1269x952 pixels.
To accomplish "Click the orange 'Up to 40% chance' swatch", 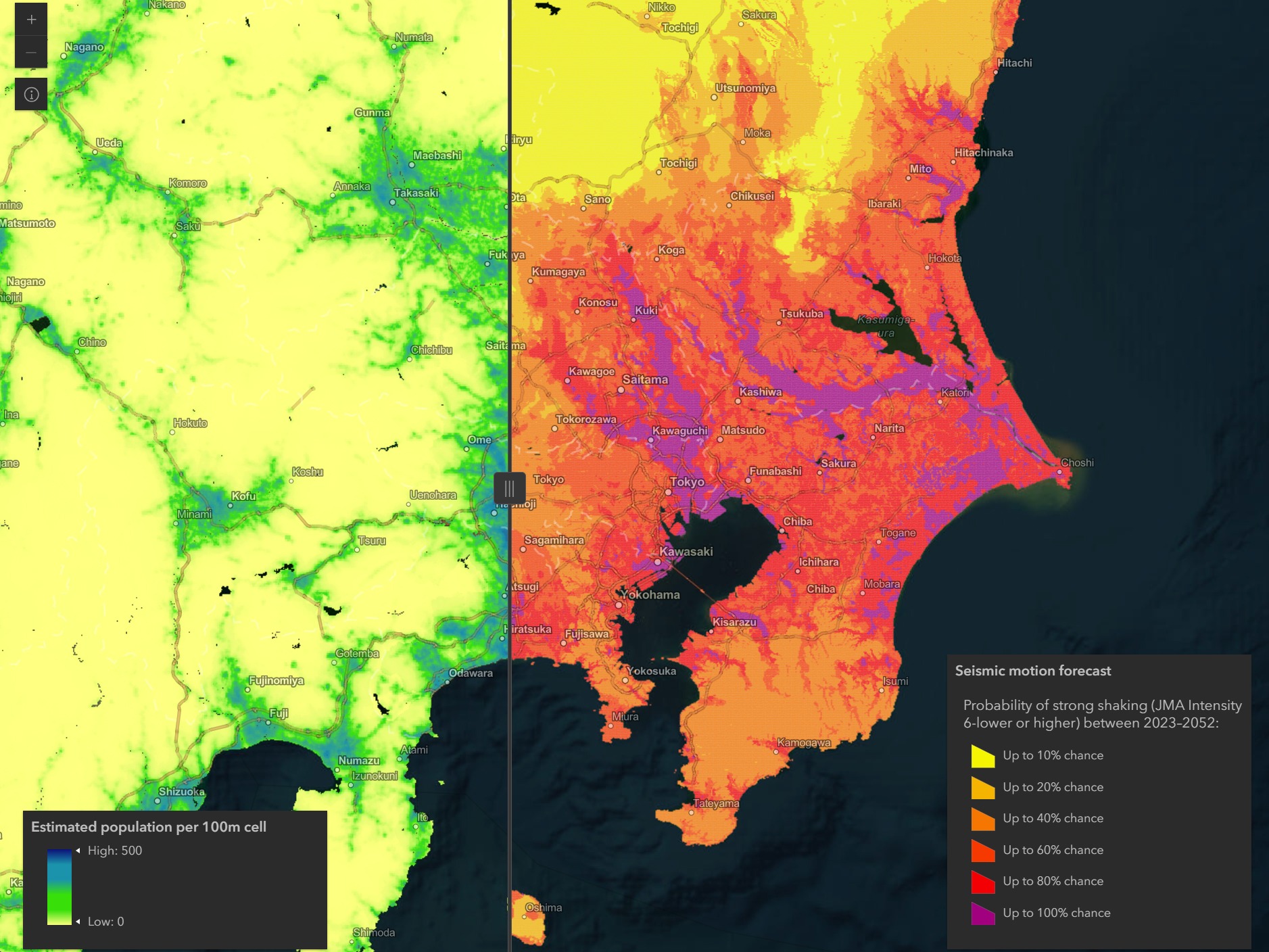I will tap(982, 819).
